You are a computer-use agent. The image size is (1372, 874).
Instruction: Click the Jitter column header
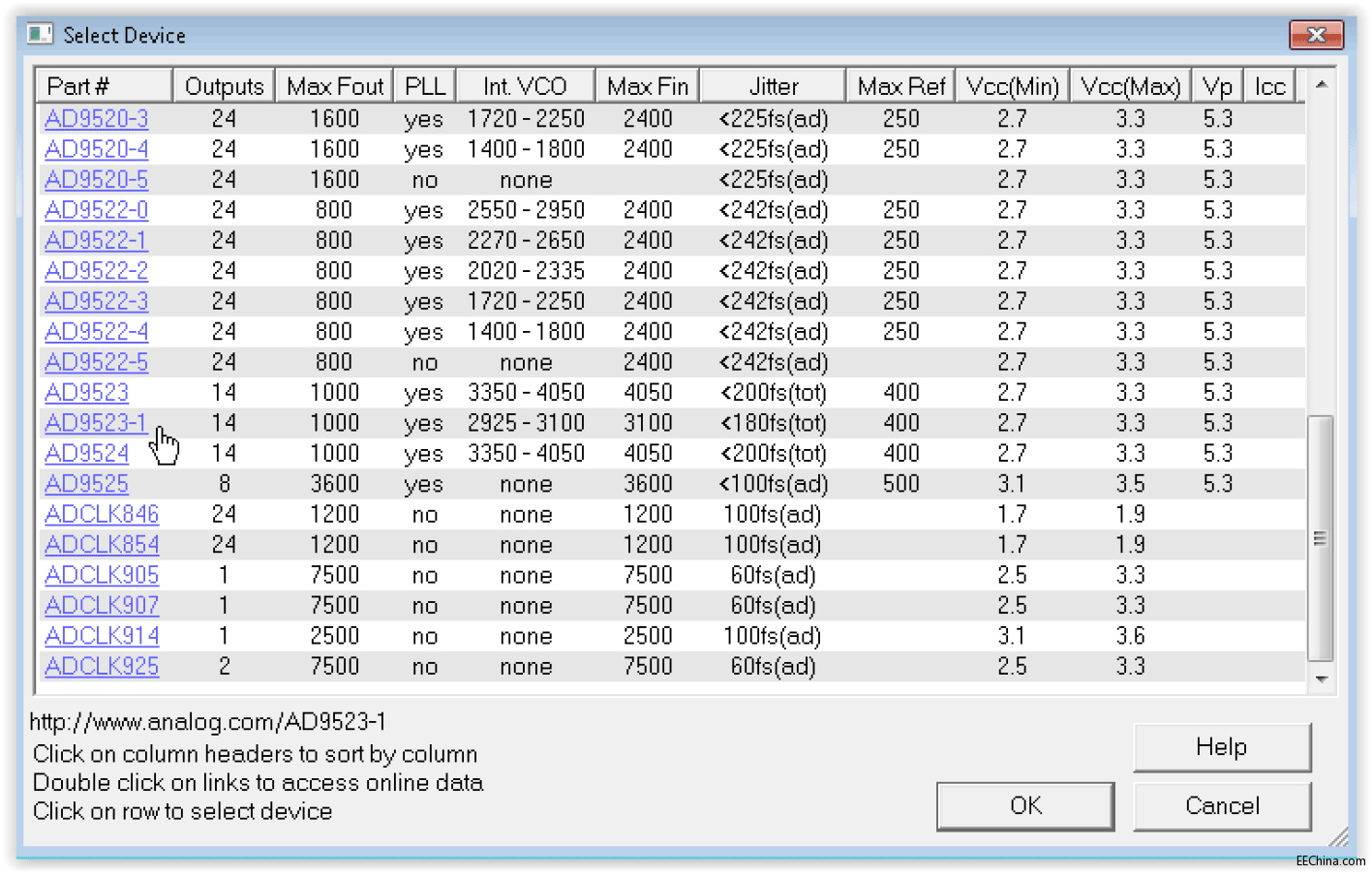click(x=773, y=86)
